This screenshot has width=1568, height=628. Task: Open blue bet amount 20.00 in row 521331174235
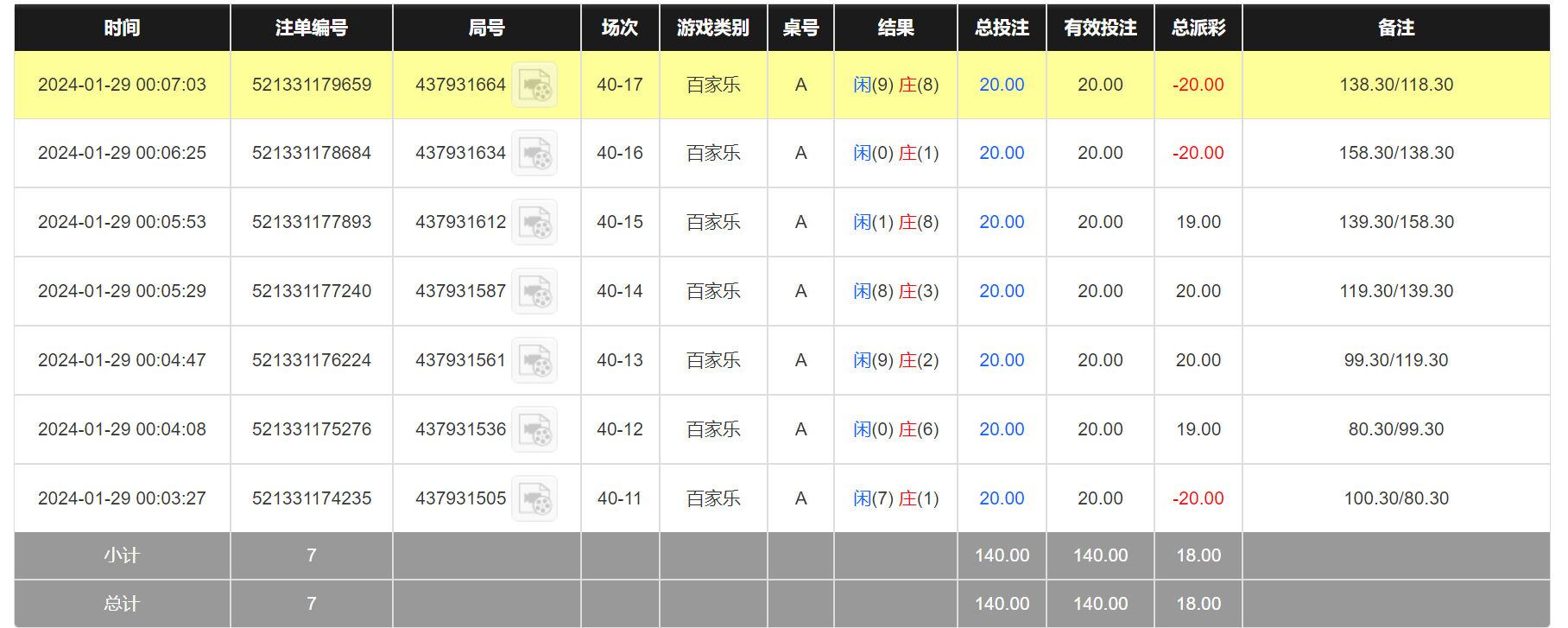(1002, 498)
